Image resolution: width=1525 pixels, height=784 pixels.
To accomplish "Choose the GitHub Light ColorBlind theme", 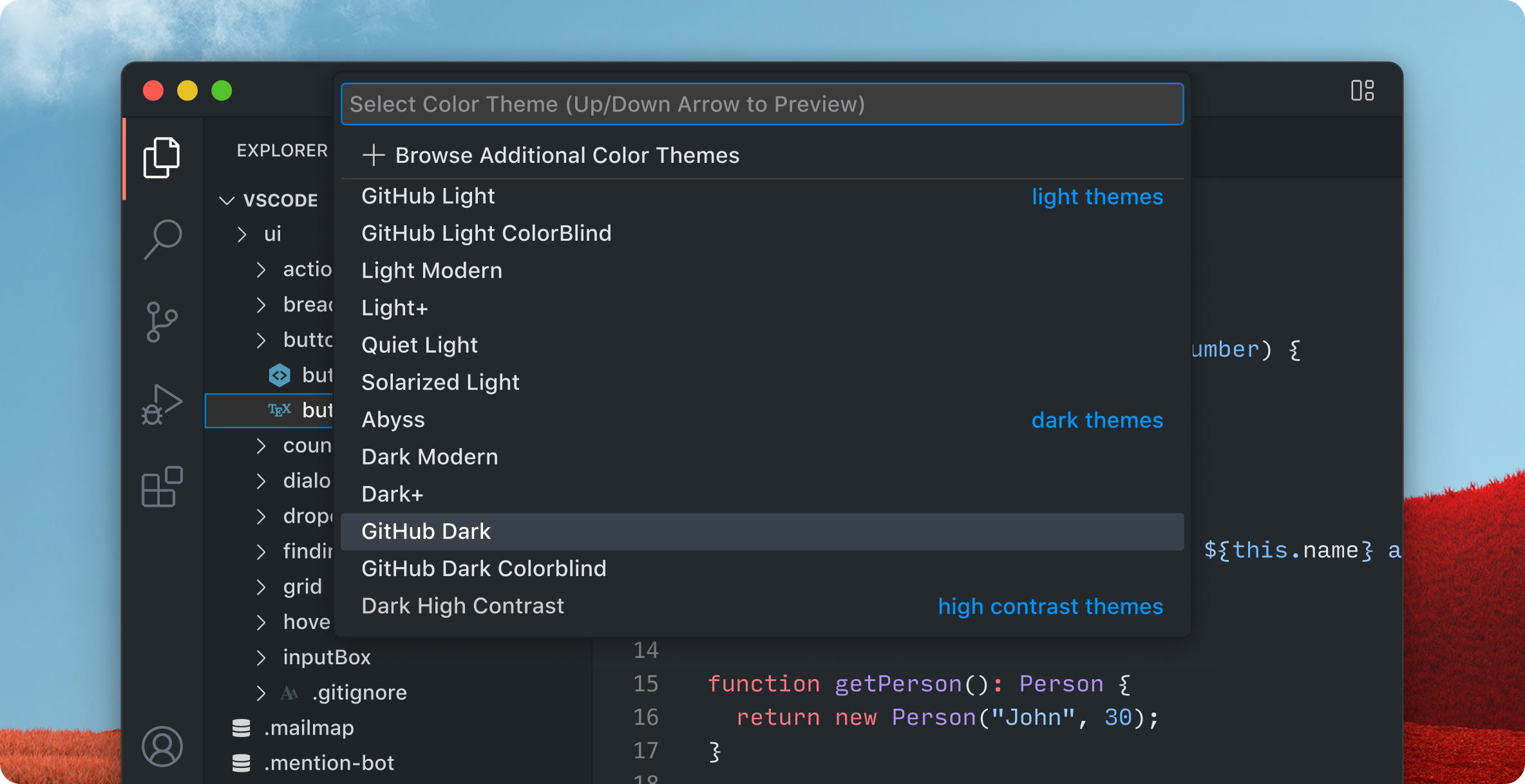I will (x=762, y=234).
